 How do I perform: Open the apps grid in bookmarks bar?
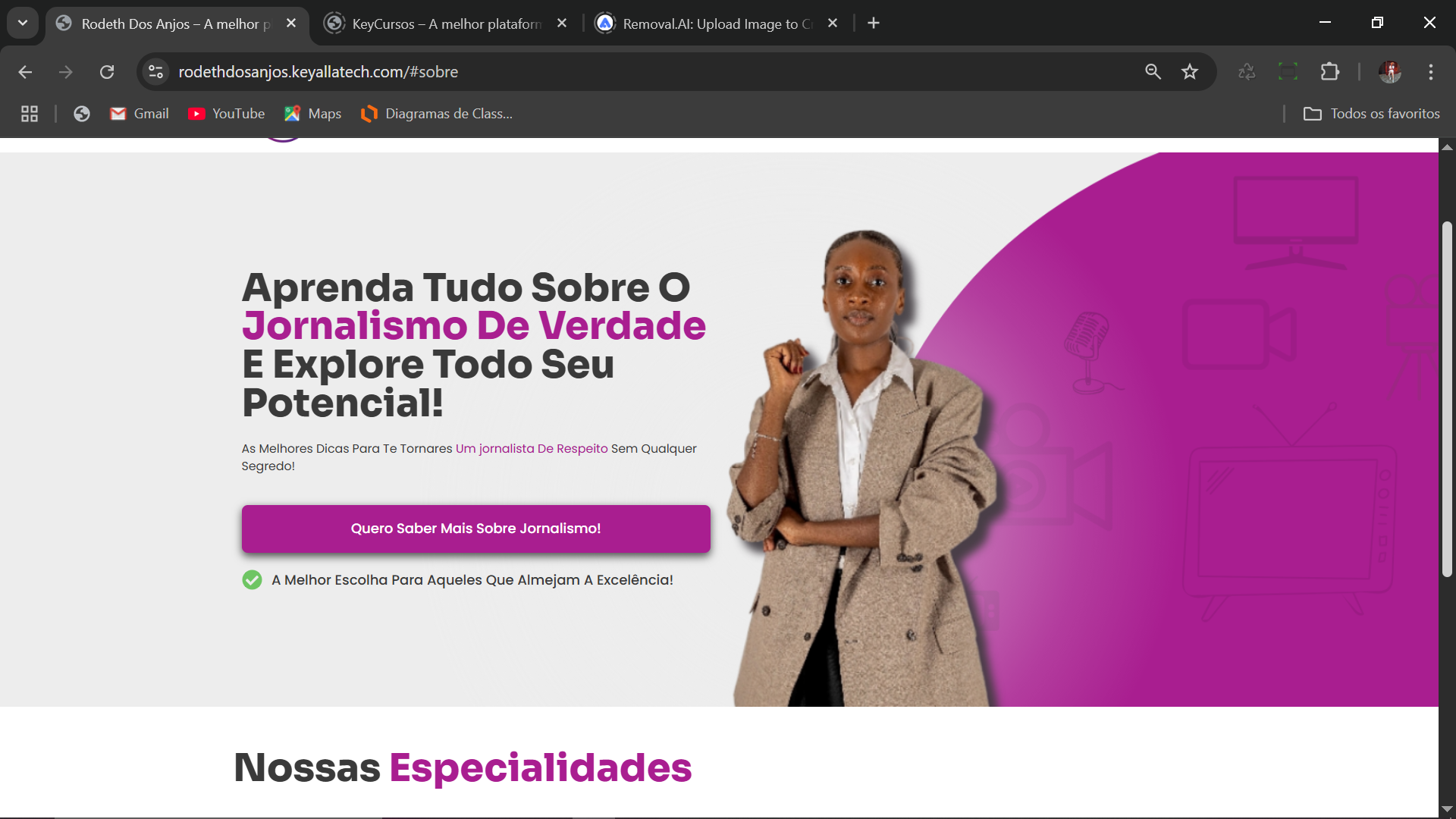(30, 114)
